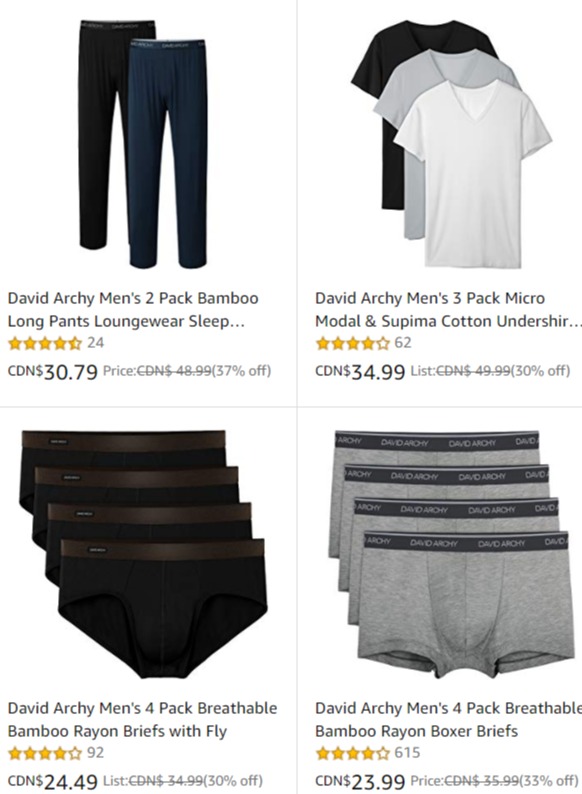
Task: Open the 3 Pack V-neck undershirts image
Action: (451, 143)
